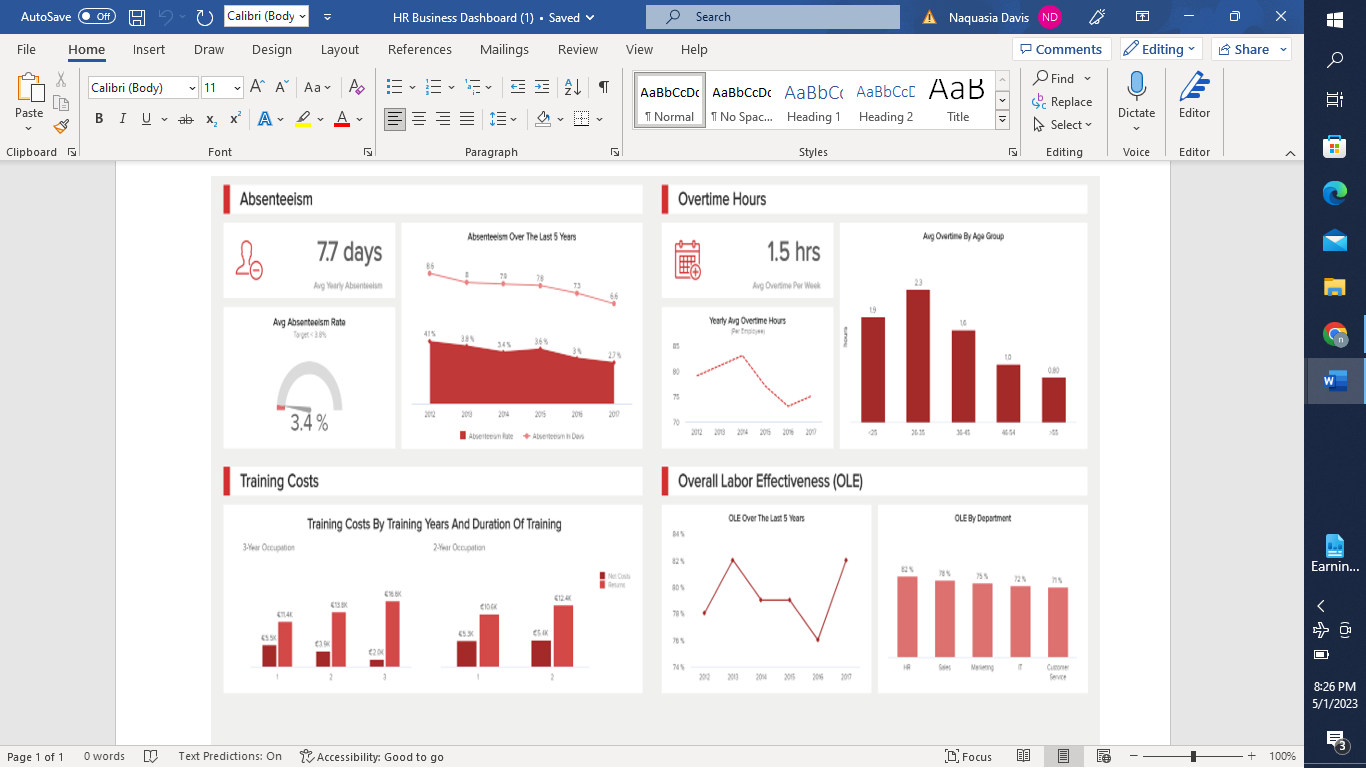
Task: Open Mail app from taskbar
Action: pyautogui.click(x=1335, y=240)
